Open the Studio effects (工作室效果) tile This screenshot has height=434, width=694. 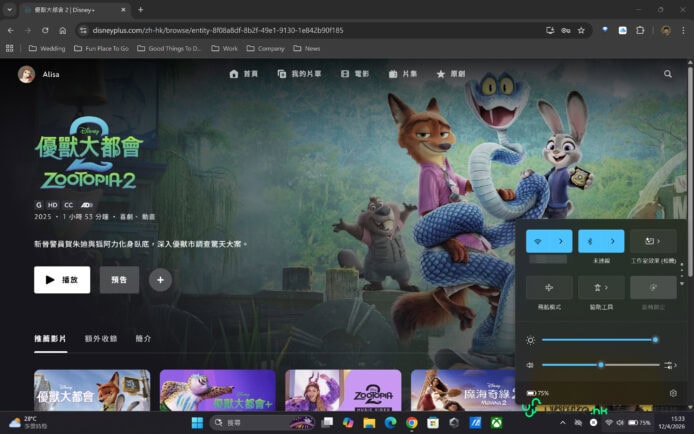click(653, 241)
